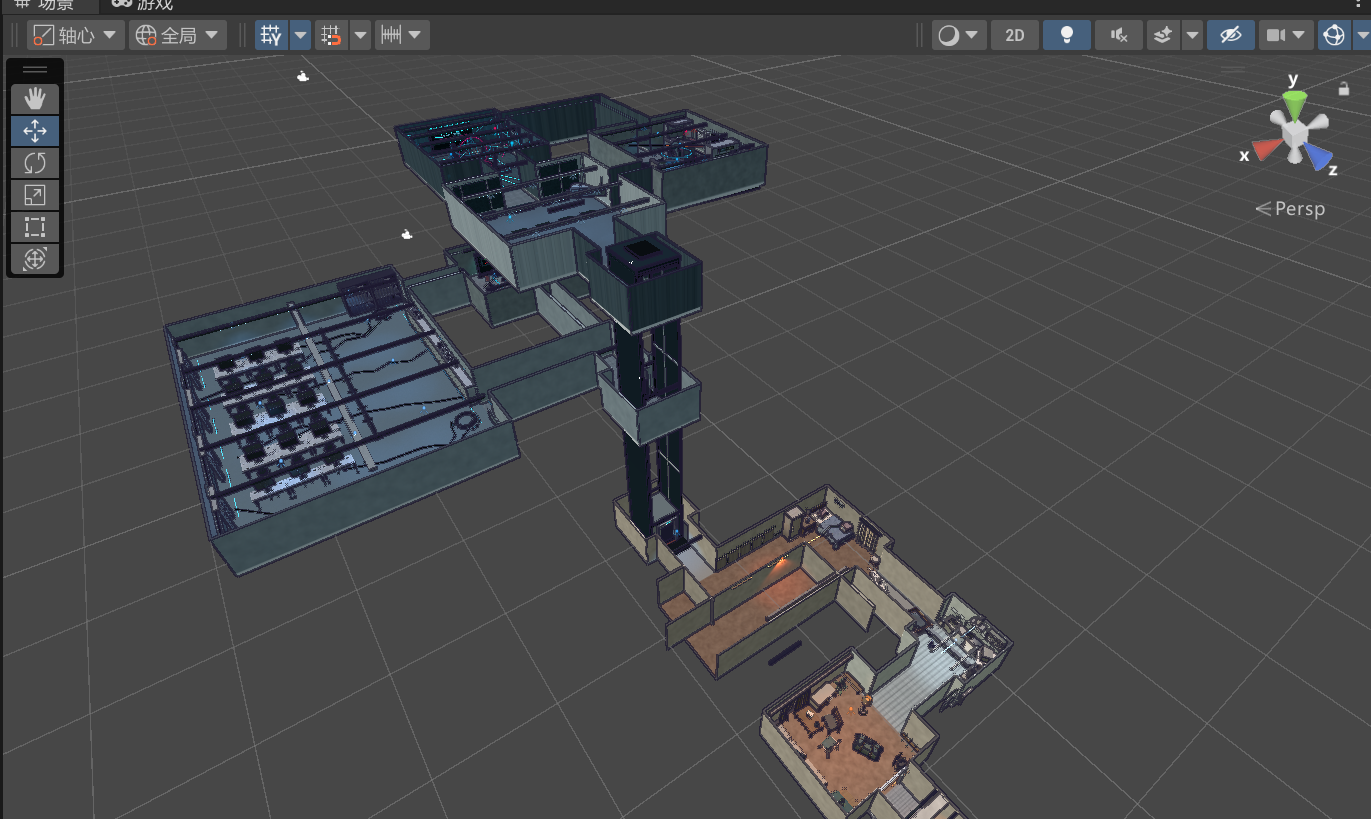Toggle scene effects layers button
The height and width of the screenshot is (819, 1371).
click(1163, 35)
